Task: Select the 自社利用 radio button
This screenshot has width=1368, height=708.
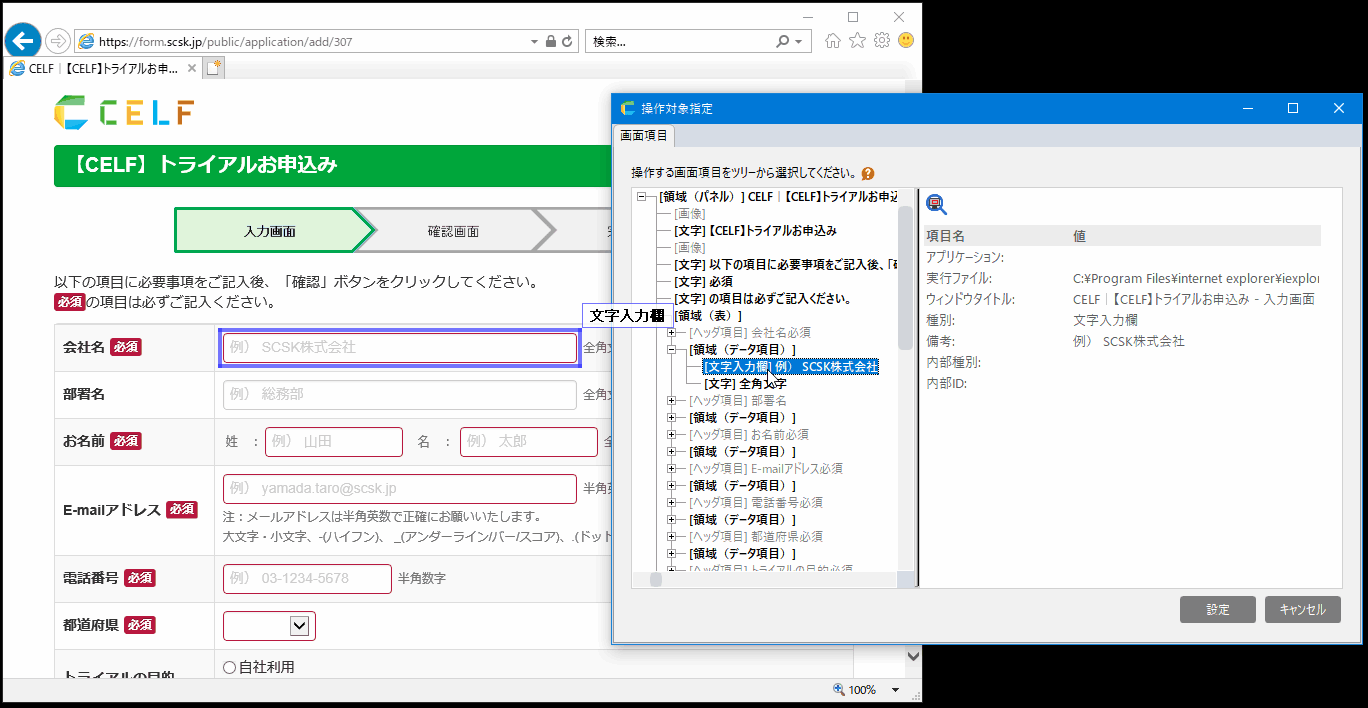Action: [x=229, y=667]
